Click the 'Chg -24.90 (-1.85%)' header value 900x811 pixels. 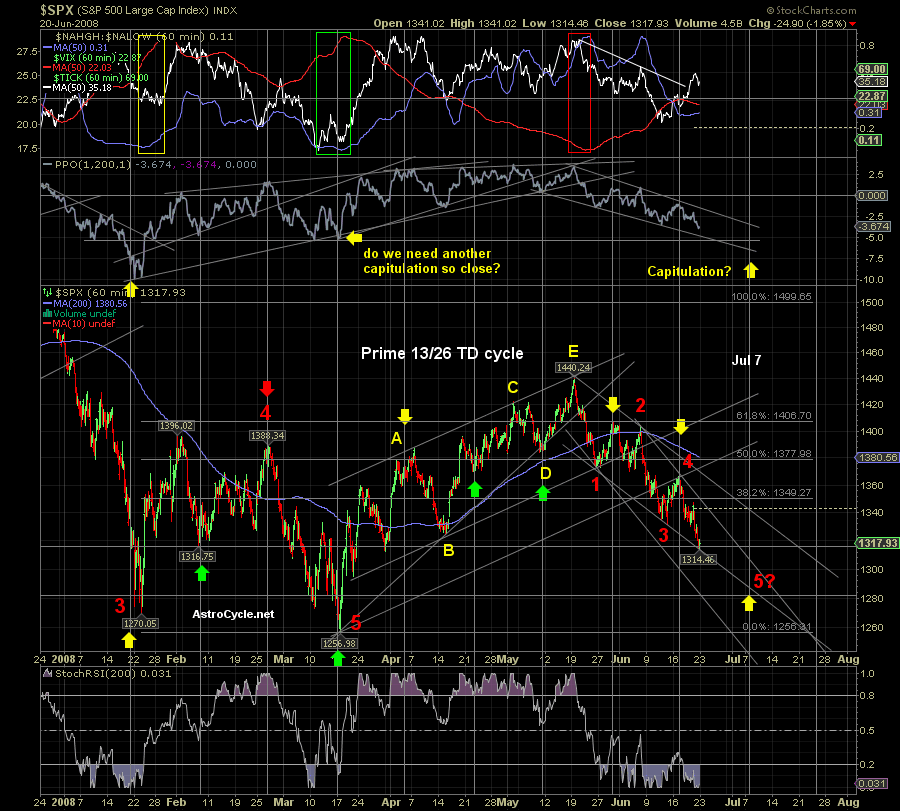pos(797,24)
